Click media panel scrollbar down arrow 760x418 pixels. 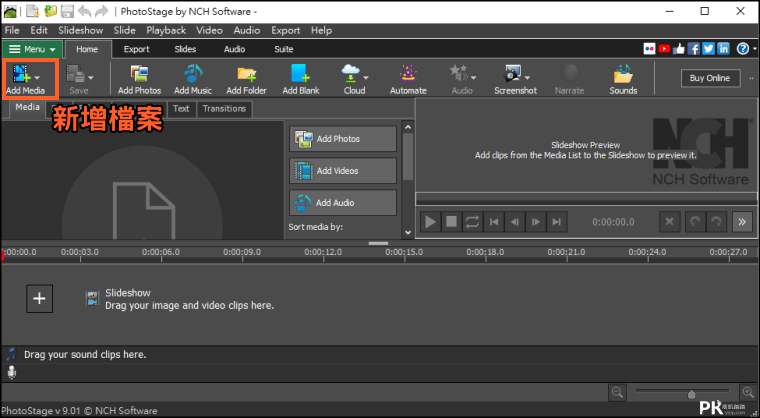408,232
